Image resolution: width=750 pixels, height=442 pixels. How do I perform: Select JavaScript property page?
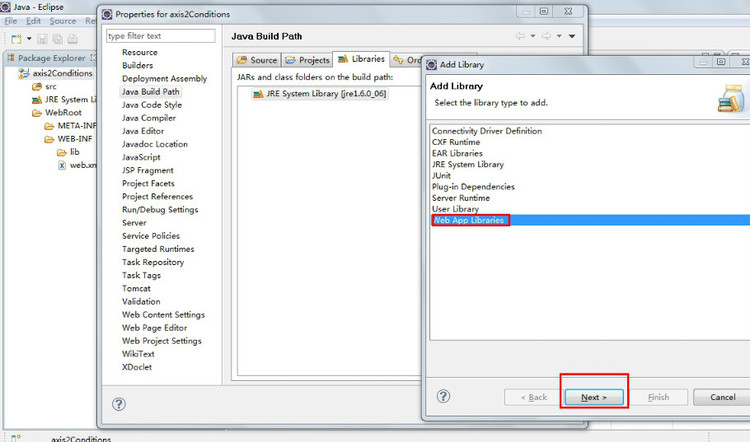[x=141, y=157]
